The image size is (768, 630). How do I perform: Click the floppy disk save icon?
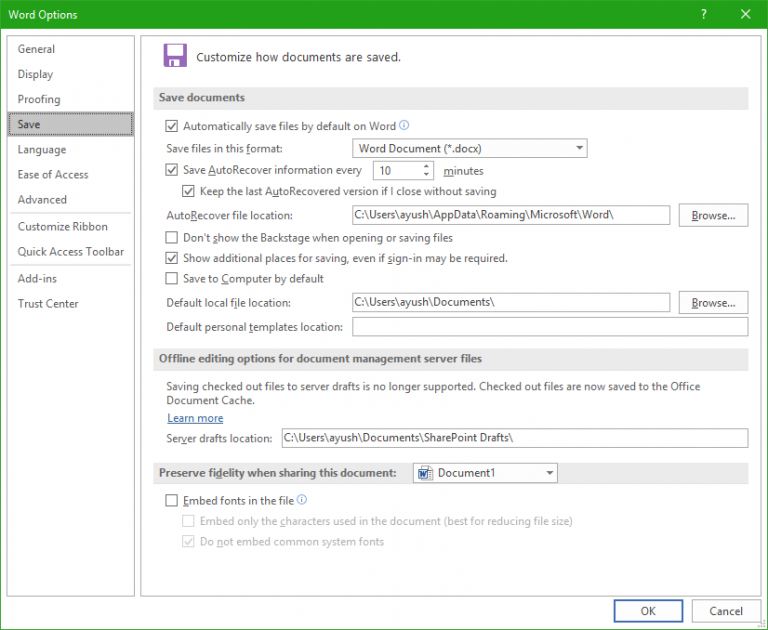pyautogui.click(x=175, y=56)
